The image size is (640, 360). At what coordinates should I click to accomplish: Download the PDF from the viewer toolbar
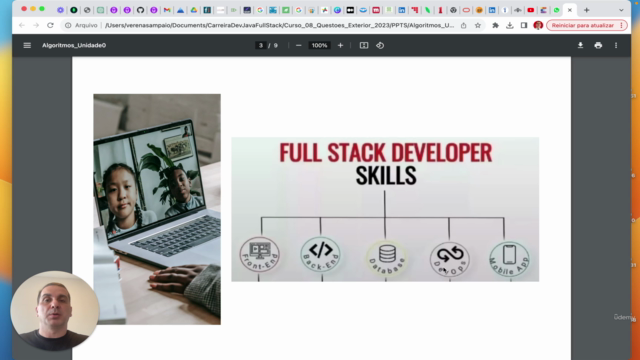[580, 45]
